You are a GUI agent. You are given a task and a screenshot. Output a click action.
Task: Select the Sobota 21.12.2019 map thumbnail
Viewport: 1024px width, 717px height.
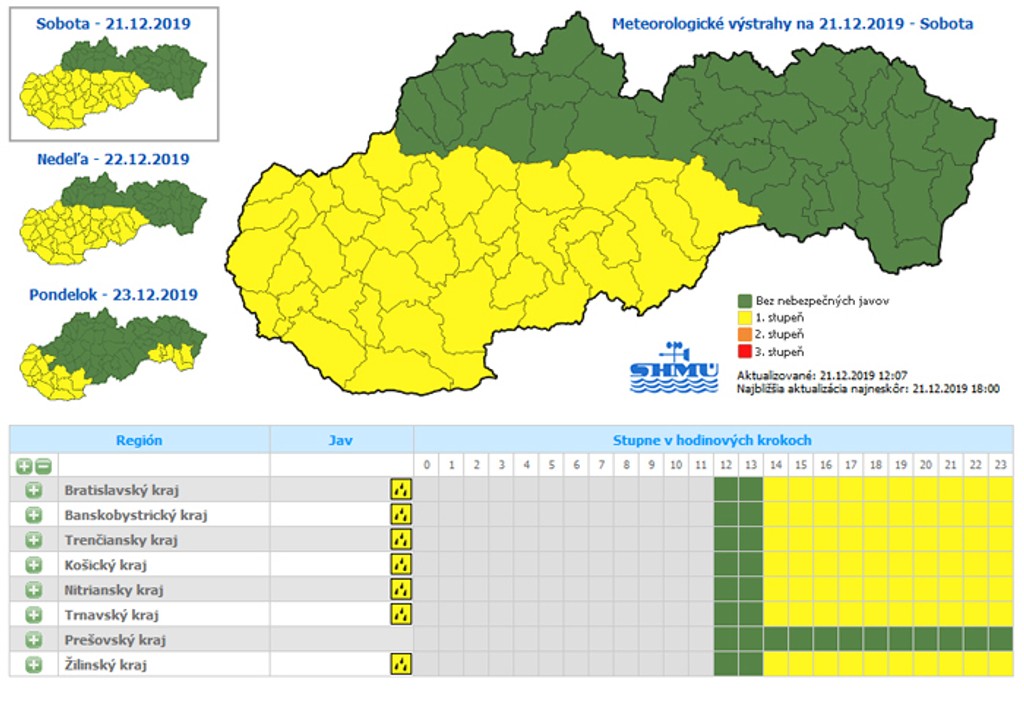[114, 74]
